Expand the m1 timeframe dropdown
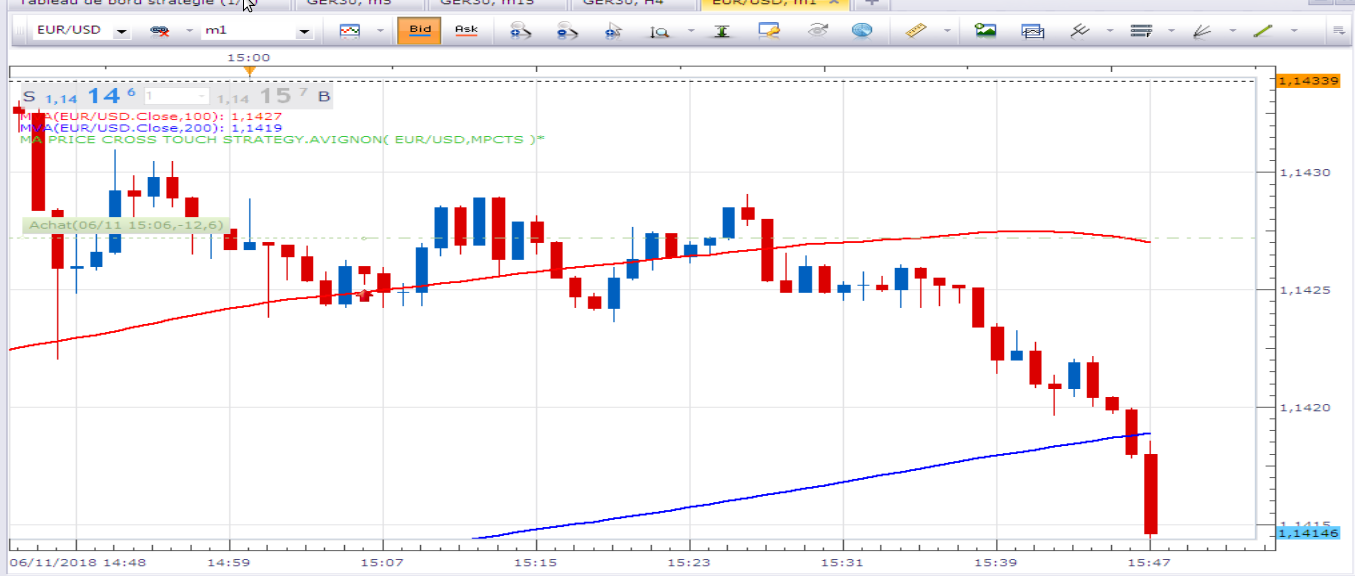This screenshot has height=576, width=1355. click(305, 32)
